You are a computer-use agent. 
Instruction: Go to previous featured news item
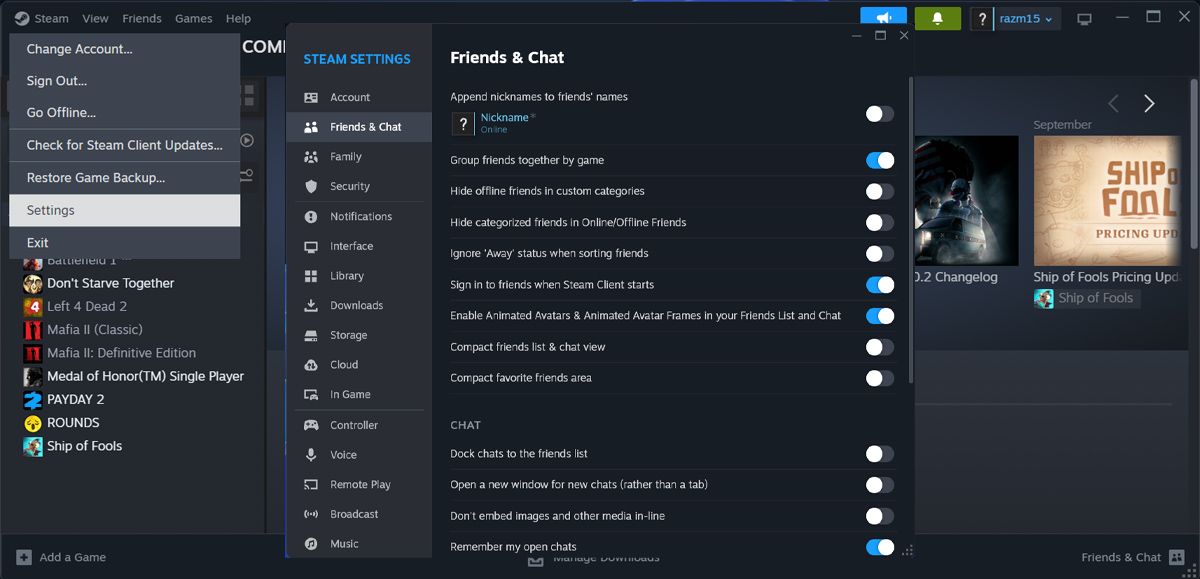click(1113, 103)
